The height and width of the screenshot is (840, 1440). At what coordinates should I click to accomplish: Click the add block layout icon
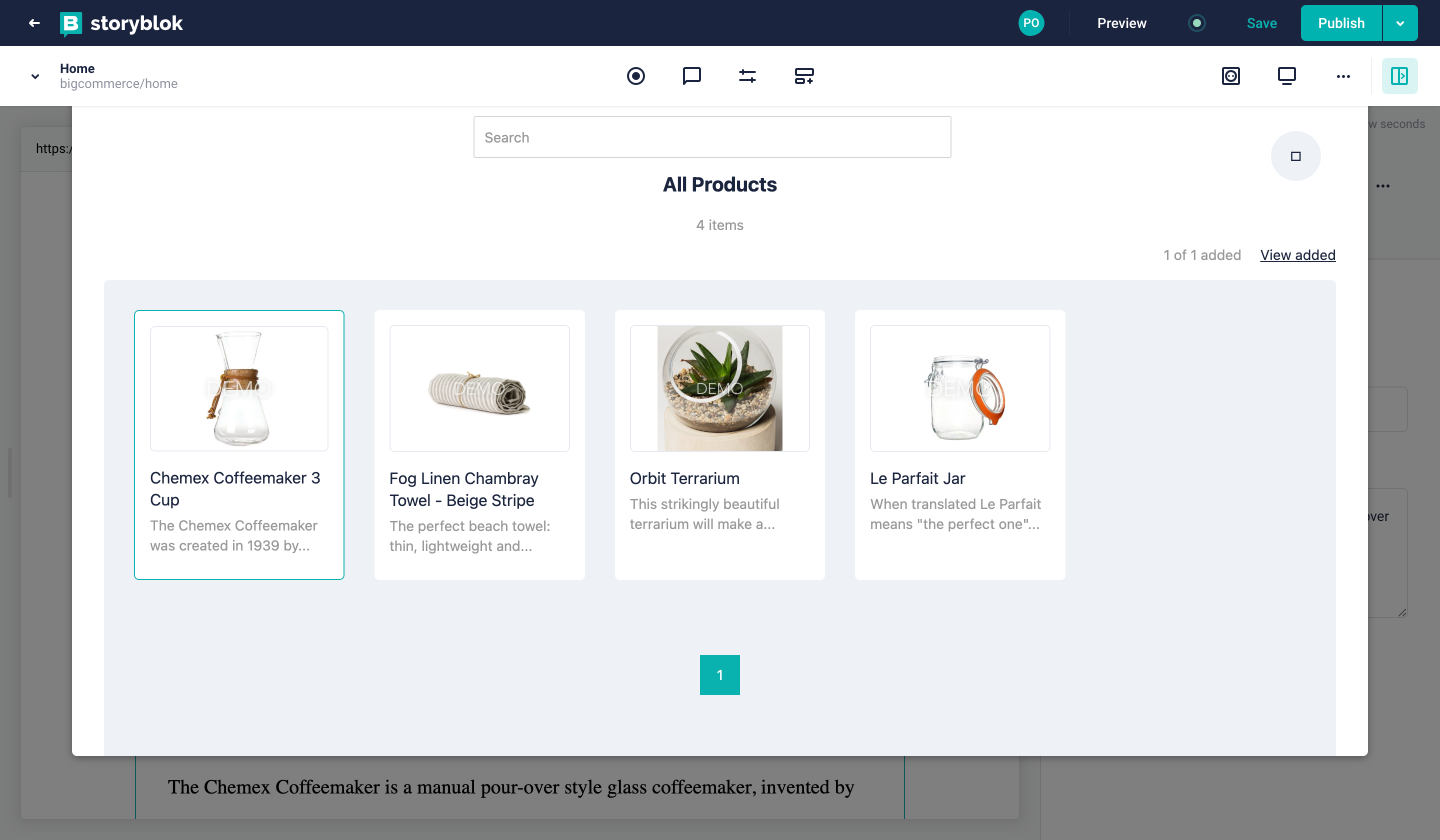804,76
